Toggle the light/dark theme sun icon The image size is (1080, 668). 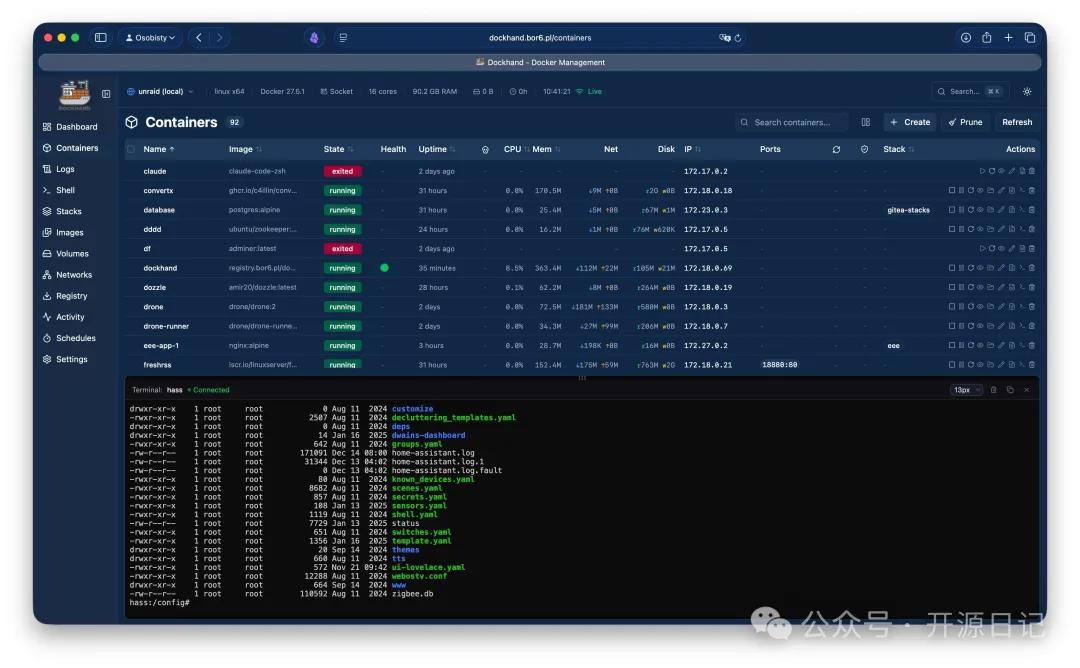pos(1027,92)
